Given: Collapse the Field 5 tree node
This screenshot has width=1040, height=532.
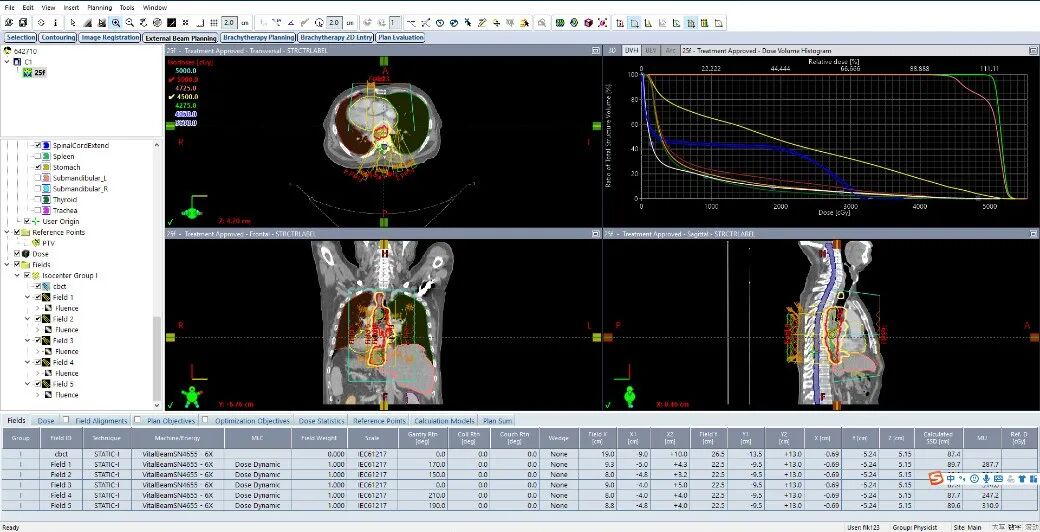Looking at the screenshot, I should [27, 383].
